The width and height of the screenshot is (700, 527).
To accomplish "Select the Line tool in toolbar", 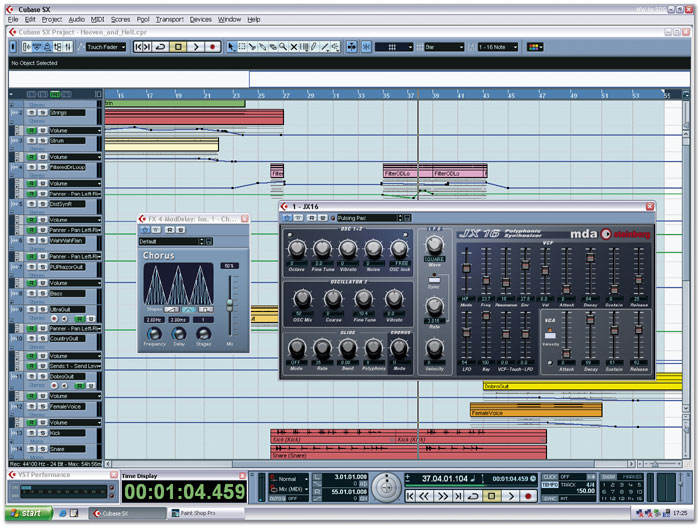I will coord(325,47).
